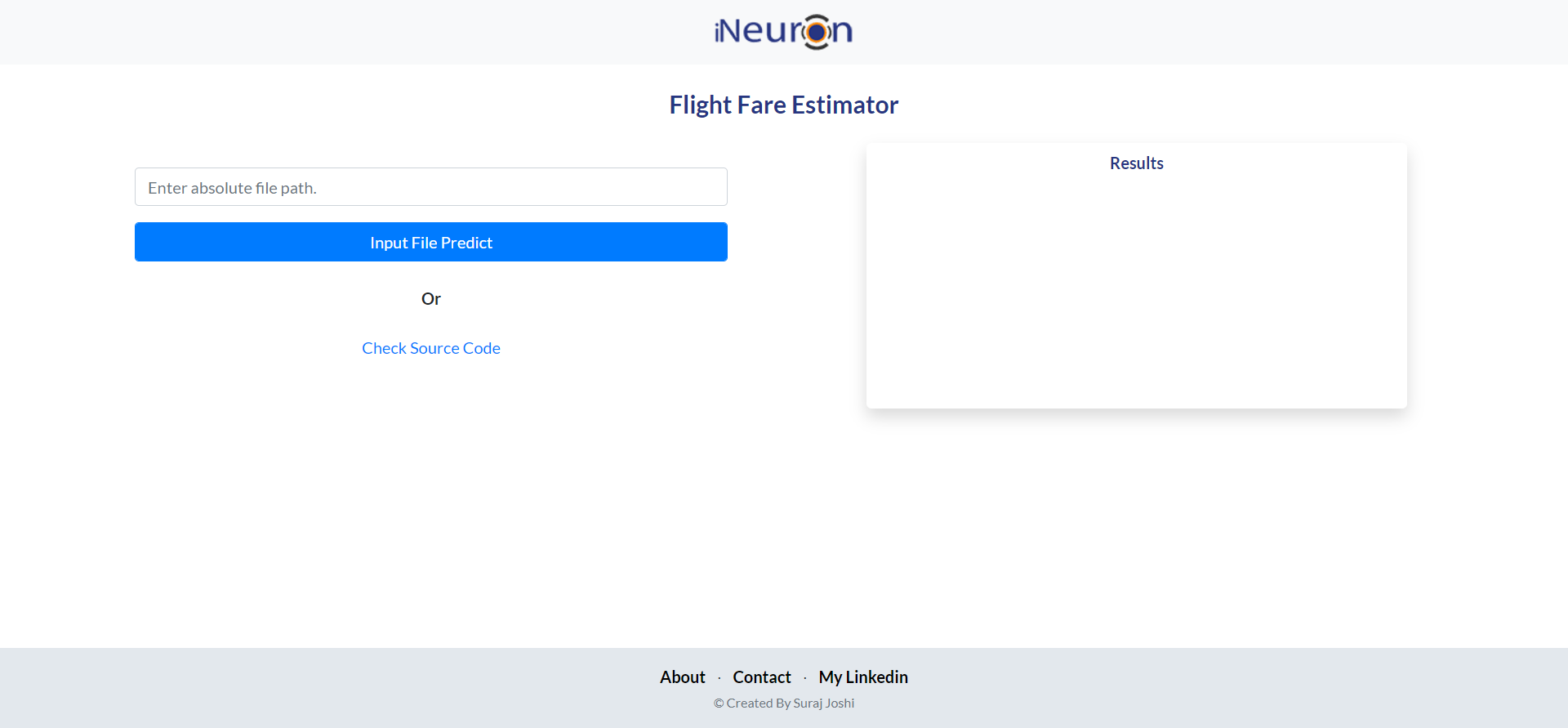1568x728 pixels.
Task: Click the iNeuron logo in the header
Action: [x=783, y=32]
